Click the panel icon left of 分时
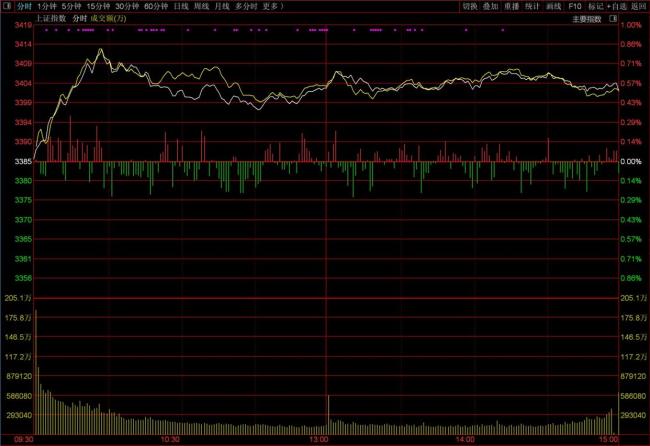The width and height of the screenshot is (650, 446). click(7, 6)
